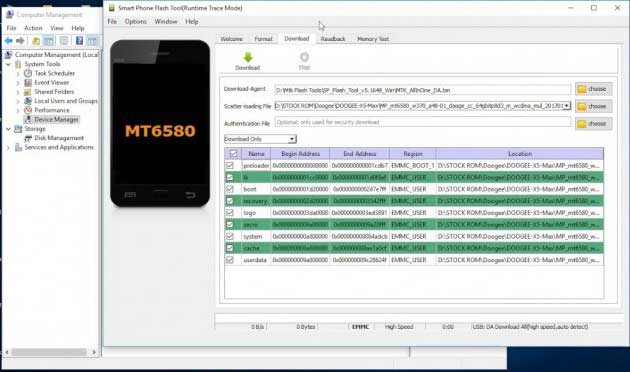Select Local Users and Groups tree node
Viewport: 630px width, 372px height.
tap(66, 101)
